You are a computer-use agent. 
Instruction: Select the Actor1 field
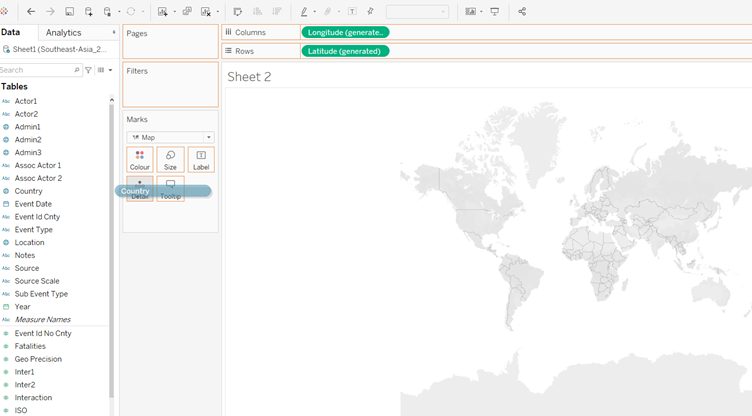[26, 101]
